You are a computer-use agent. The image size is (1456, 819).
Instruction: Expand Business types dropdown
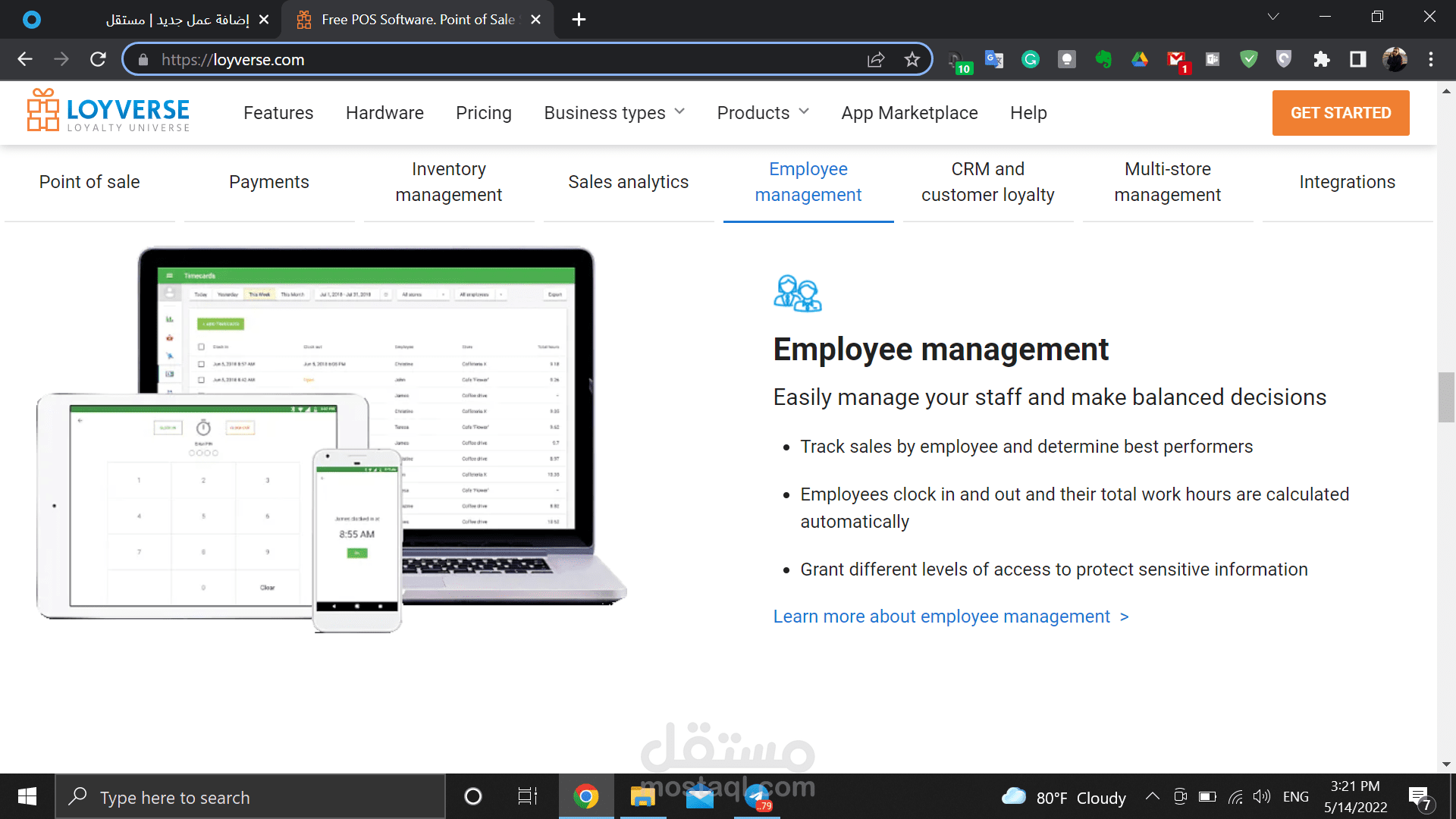(614, 112)
